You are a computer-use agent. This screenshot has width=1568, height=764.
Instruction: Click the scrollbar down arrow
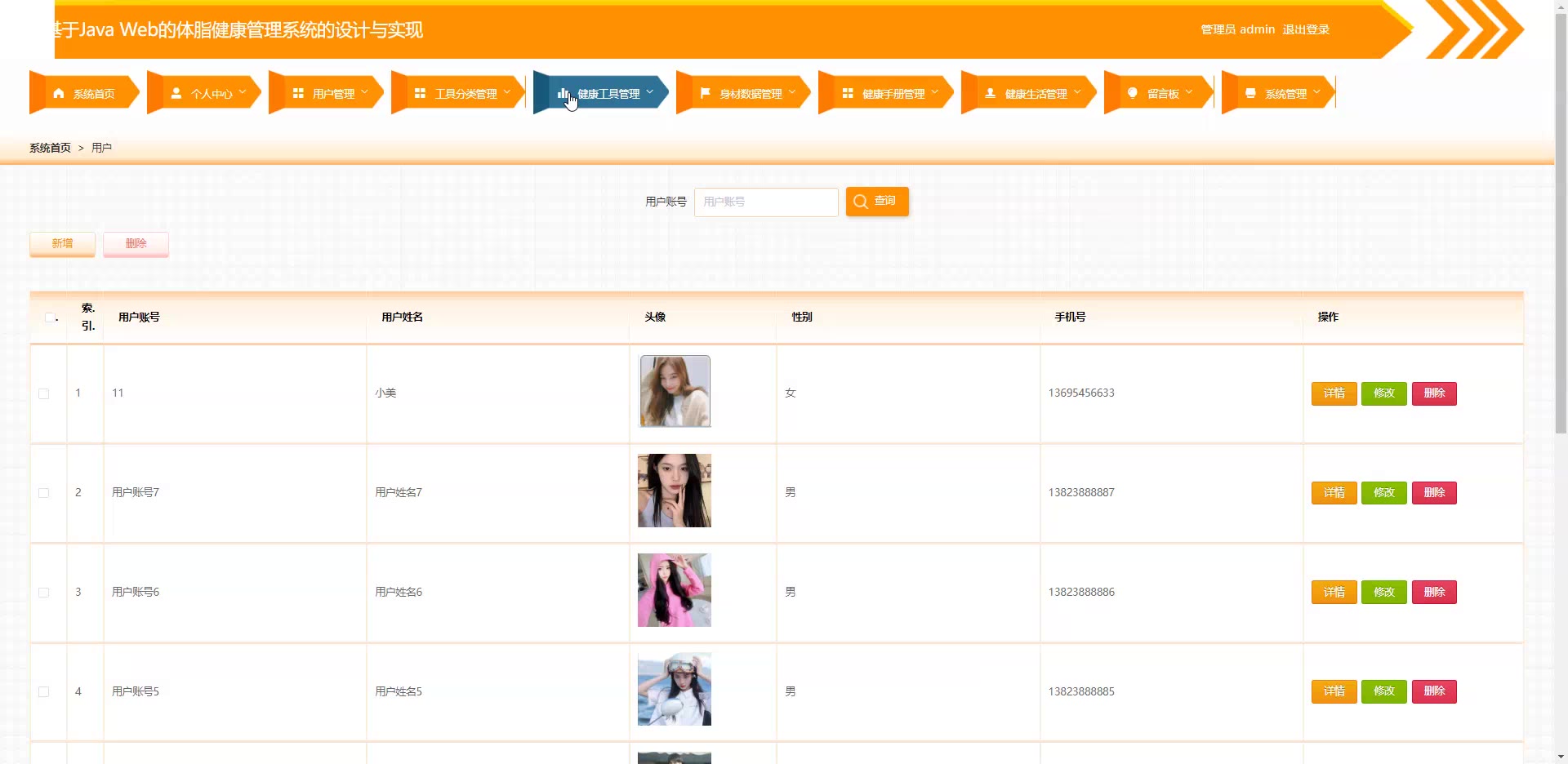pyautogui.click(x=1561, y=757)
